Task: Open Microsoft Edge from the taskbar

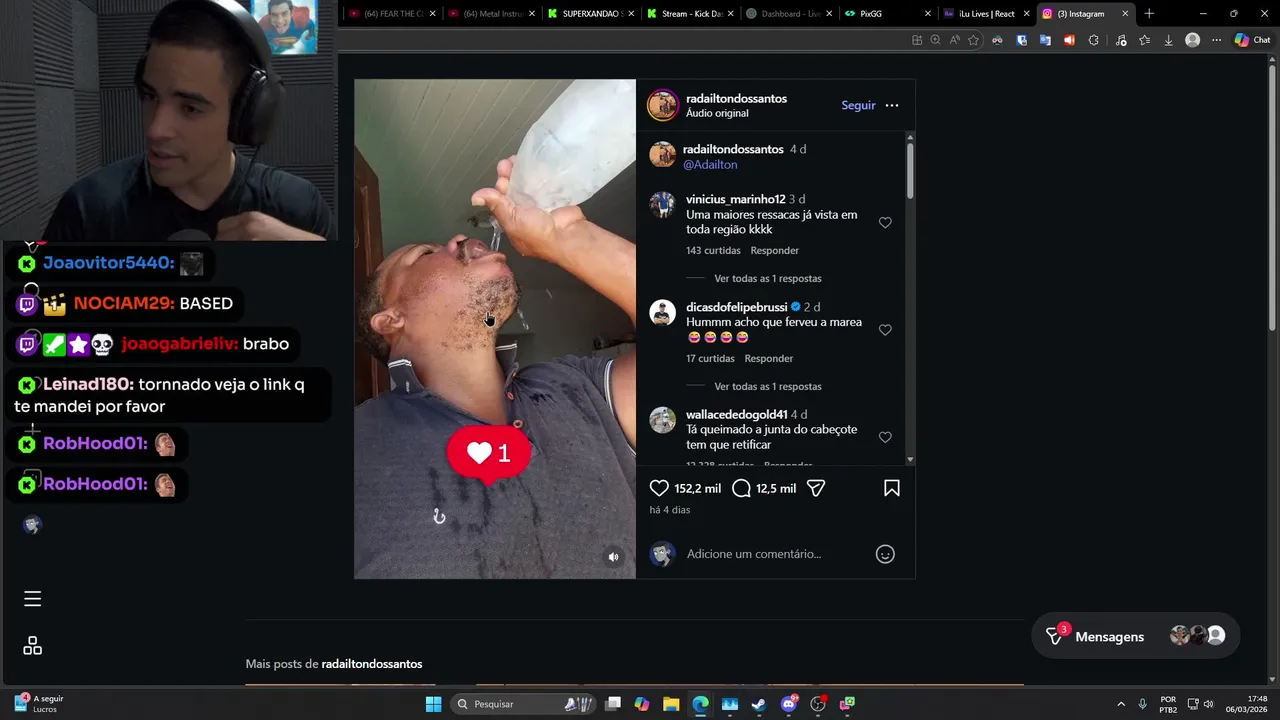Action: [700, 704]
